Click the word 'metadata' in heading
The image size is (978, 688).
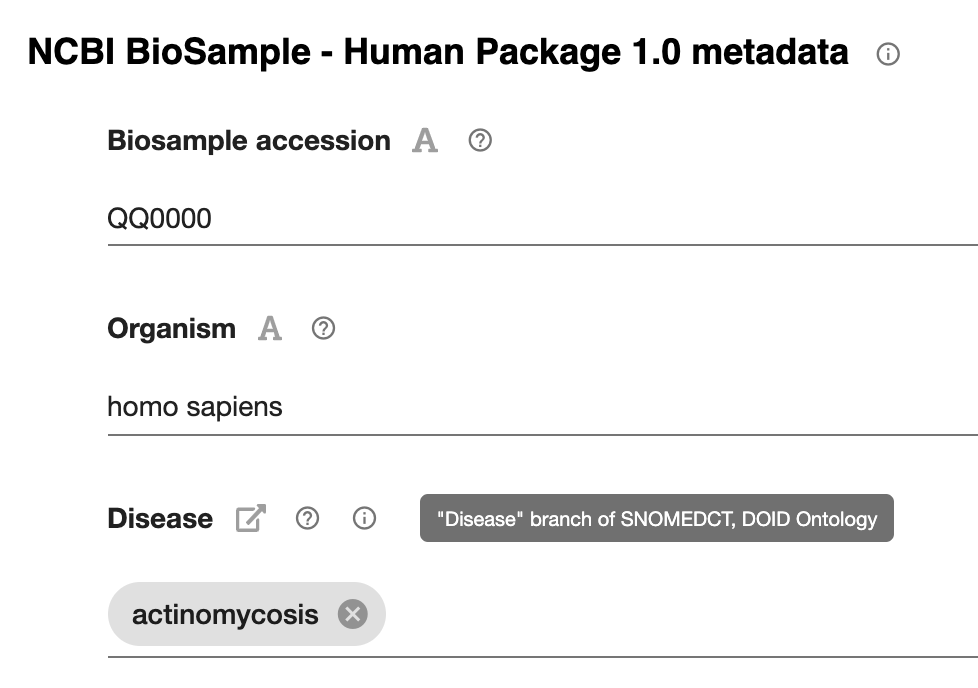click(x=770, y=52)
